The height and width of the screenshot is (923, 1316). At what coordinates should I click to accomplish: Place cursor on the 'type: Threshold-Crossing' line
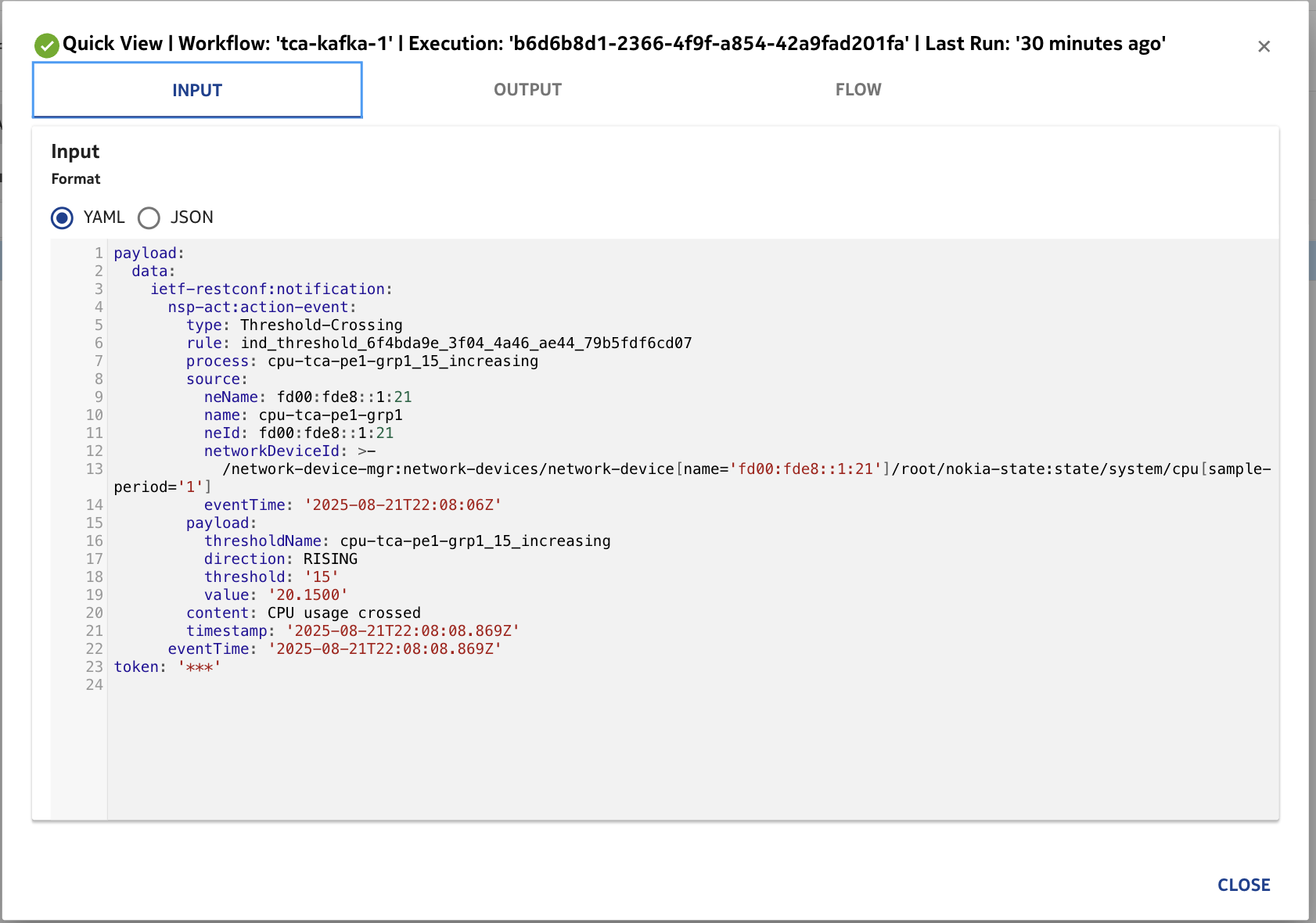[294, 325]
